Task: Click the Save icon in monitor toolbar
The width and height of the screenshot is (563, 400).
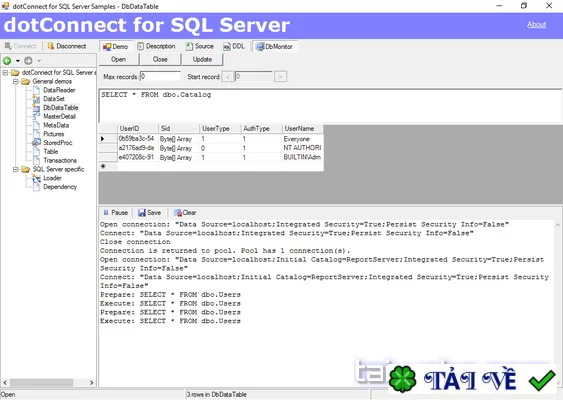Action: (x=142, y=213)
